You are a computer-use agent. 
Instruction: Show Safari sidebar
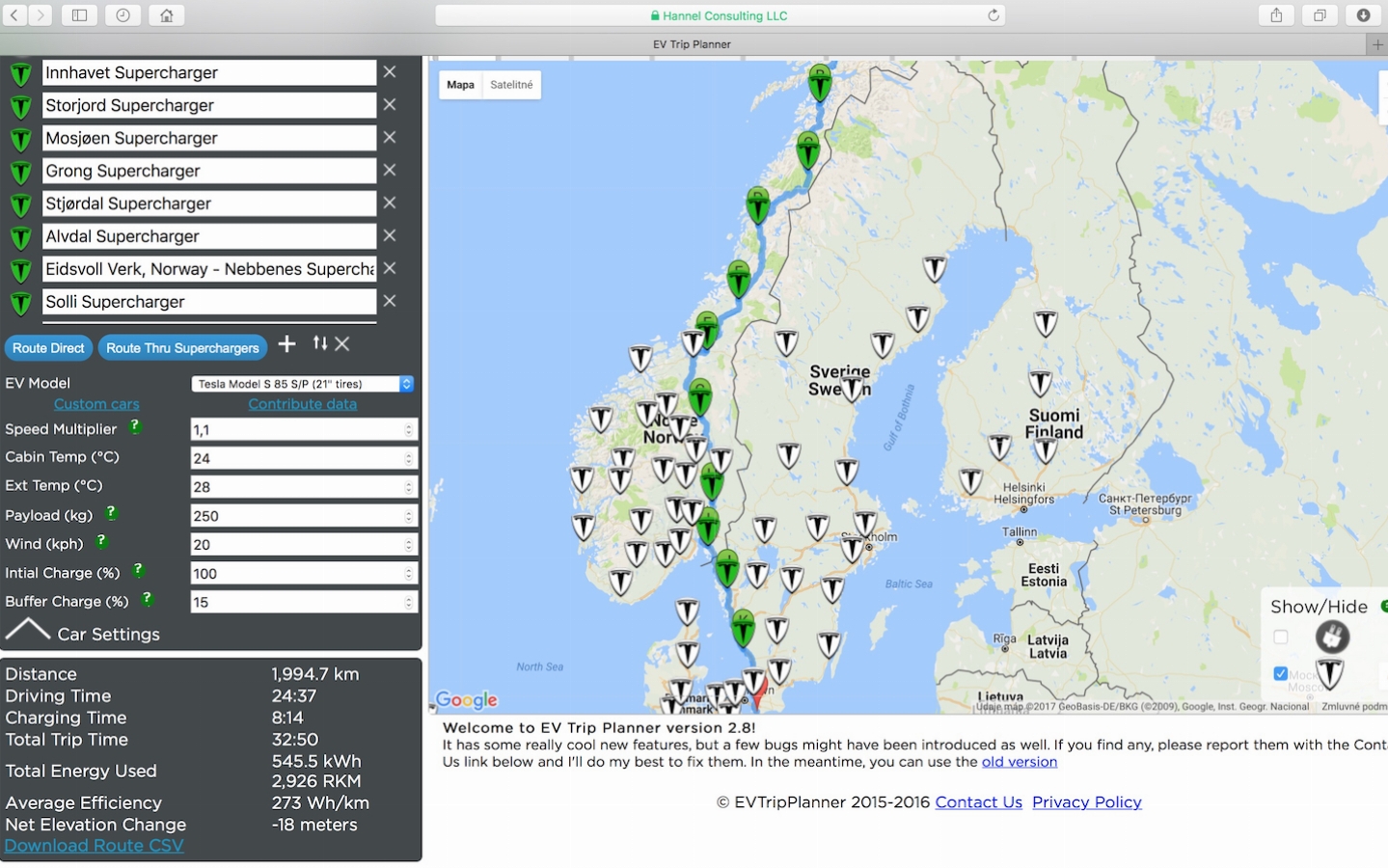pos(80,15)
